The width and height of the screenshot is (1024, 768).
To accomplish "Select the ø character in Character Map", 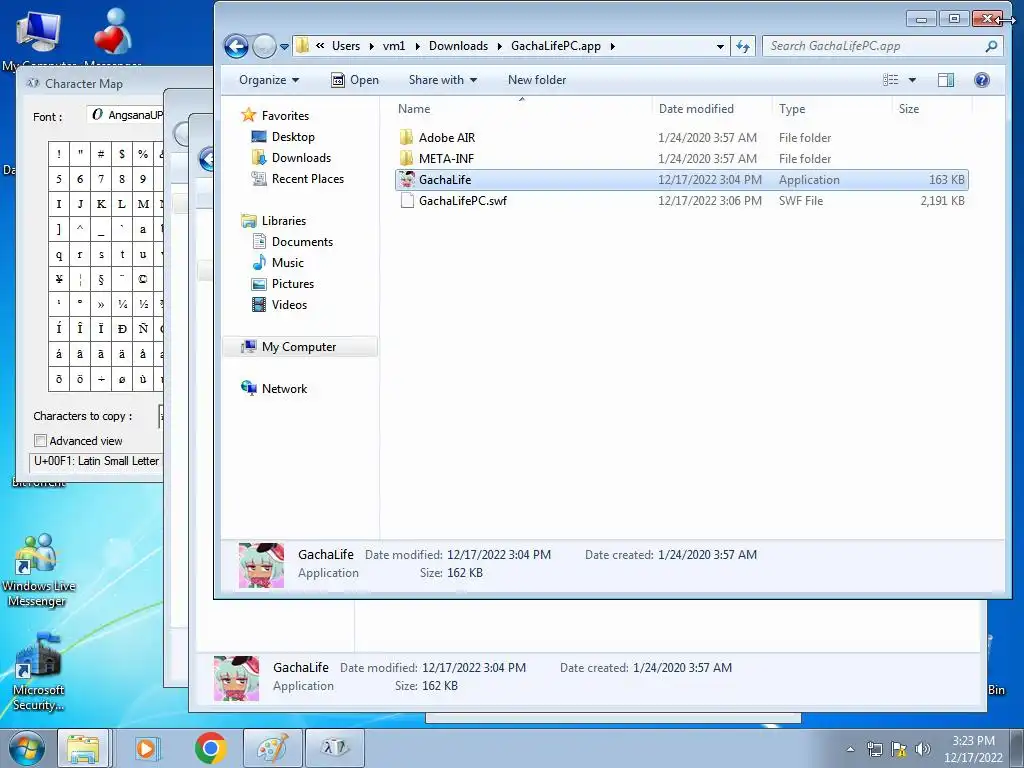I will coord(122,379).
